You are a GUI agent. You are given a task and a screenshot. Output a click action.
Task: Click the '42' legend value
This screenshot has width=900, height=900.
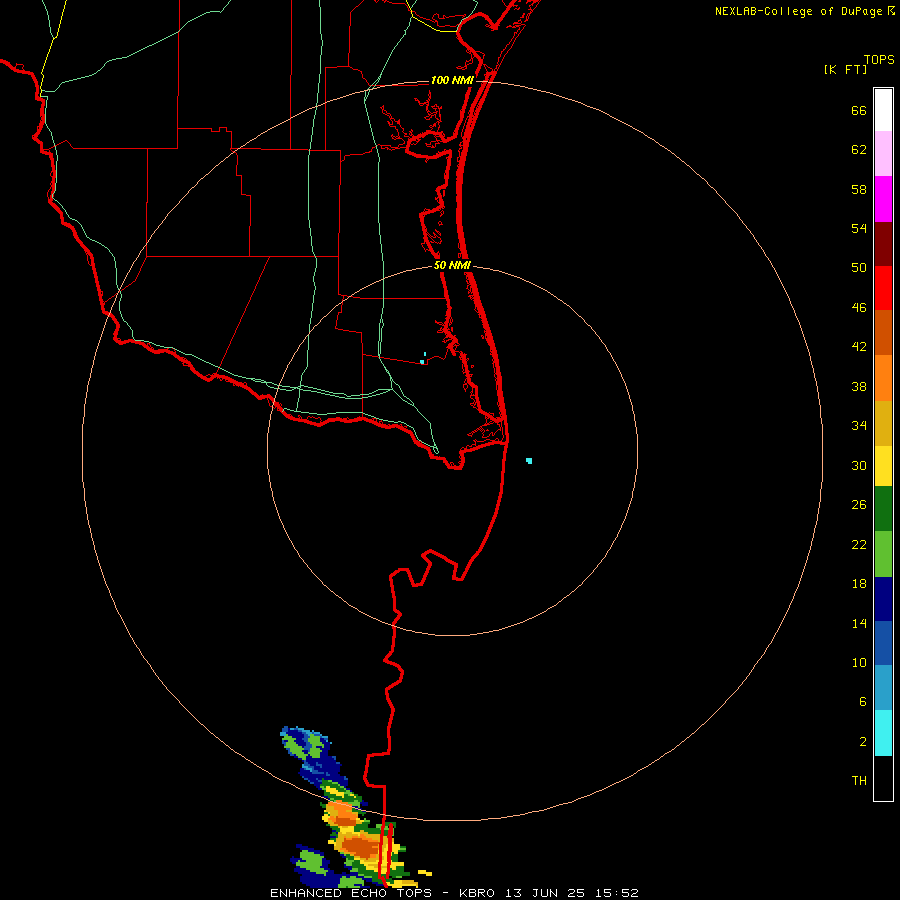pos(859,347)
